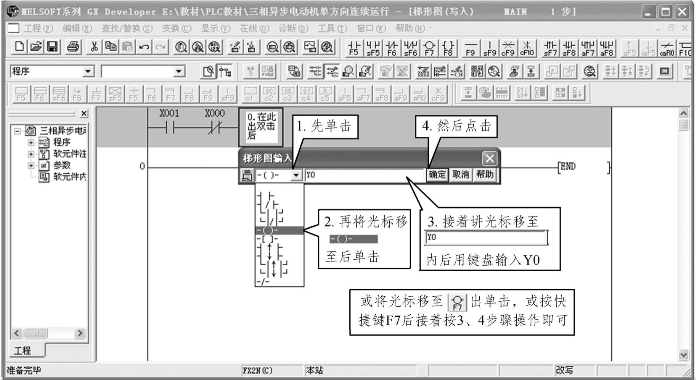Screen dimensions: 696x380
Task: Open a project with the folder icon
Action: pos(36,47)
